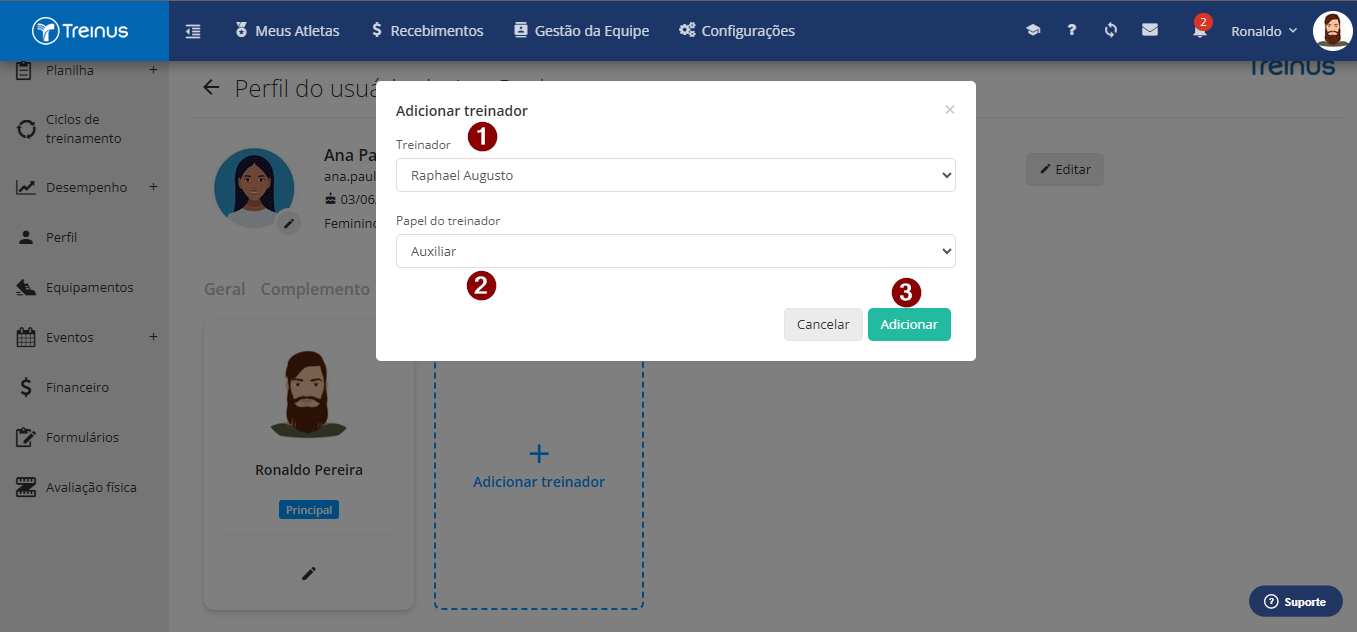
Task: Click the help question mark icon
Action: tap(1071, 31)
